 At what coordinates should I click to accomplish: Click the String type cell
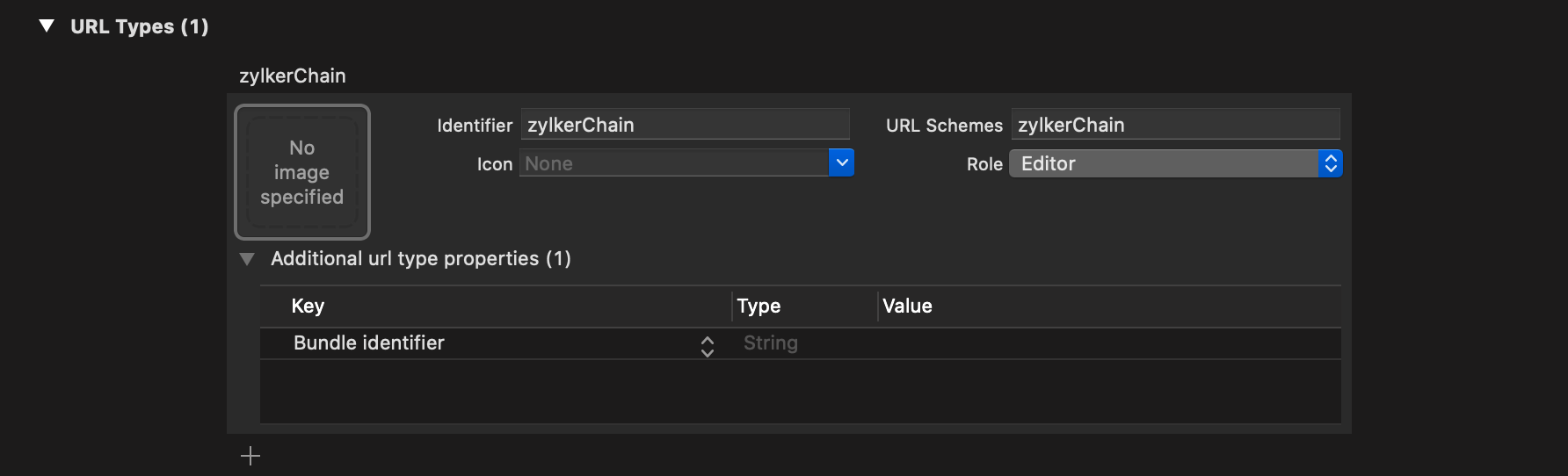[x=771, y=343]
